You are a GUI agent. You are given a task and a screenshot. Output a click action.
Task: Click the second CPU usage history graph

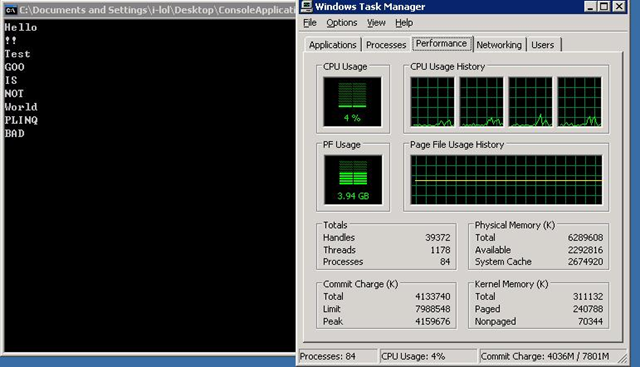tap(481, 102)
